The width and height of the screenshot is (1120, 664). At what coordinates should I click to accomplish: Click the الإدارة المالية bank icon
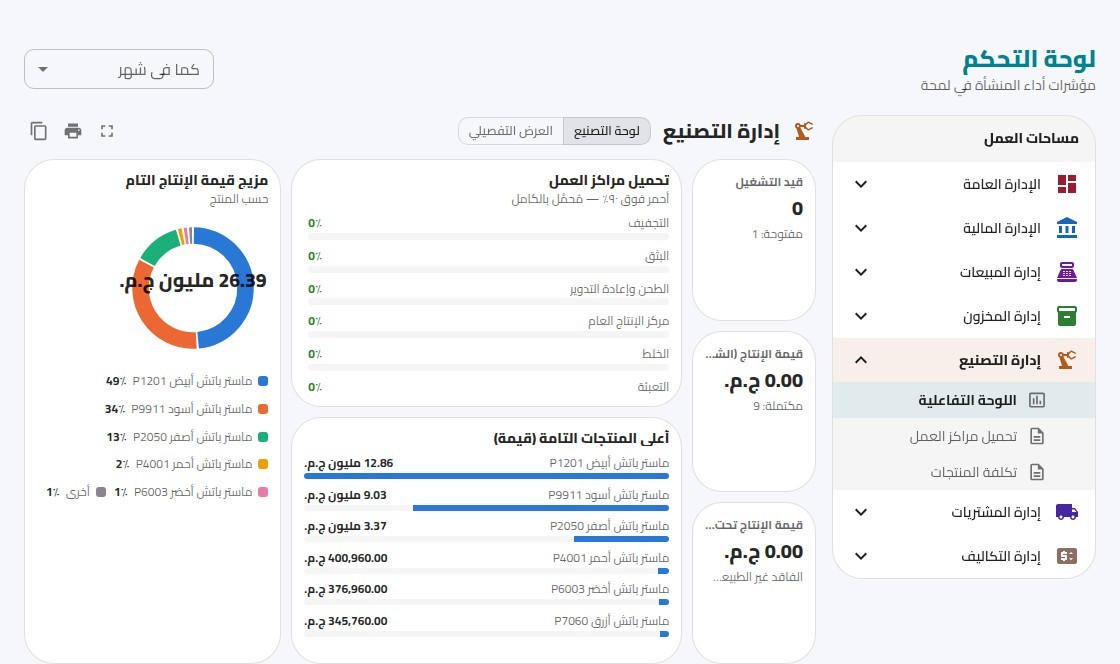pos(1066,228)
